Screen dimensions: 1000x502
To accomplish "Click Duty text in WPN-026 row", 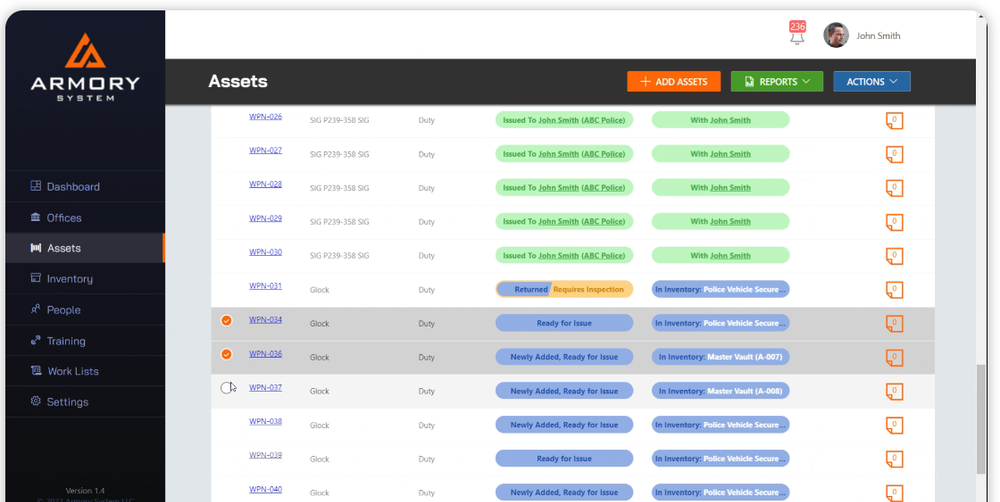I will click(427, 120).
